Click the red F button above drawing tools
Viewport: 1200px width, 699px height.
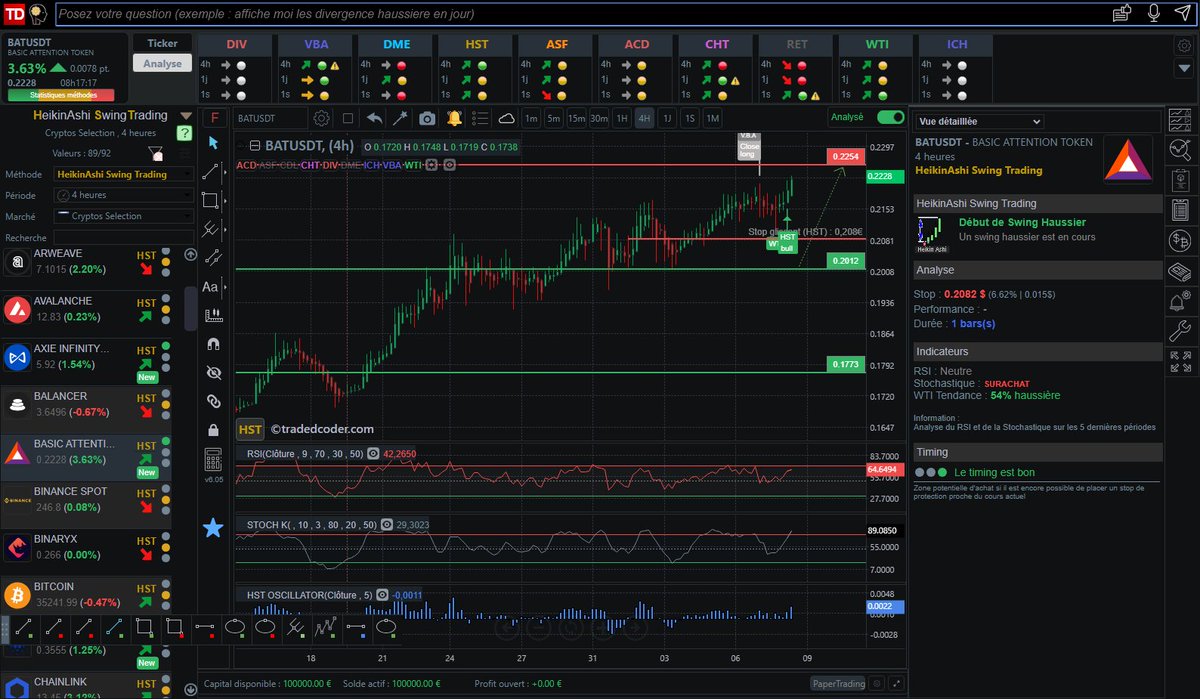pos(213,117)
